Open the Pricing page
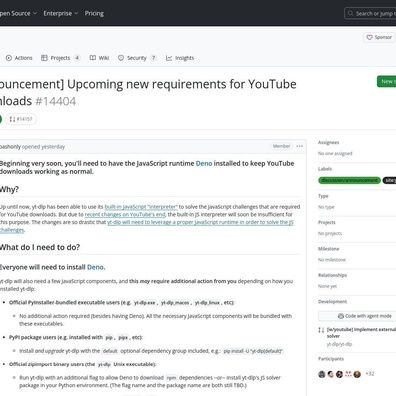396x396 pixels. click(94, 13)
